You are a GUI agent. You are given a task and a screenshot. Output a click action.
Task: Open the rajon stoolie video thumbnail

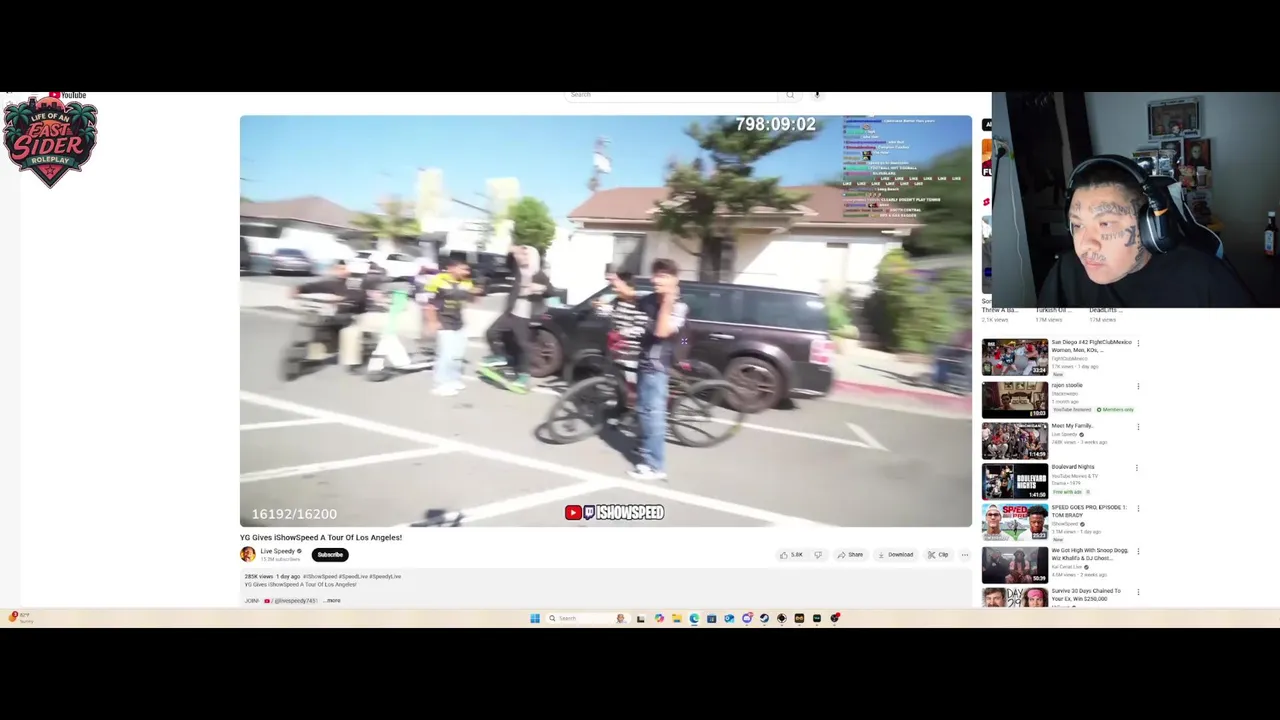pyautogui.click(x=1014, y=400)
